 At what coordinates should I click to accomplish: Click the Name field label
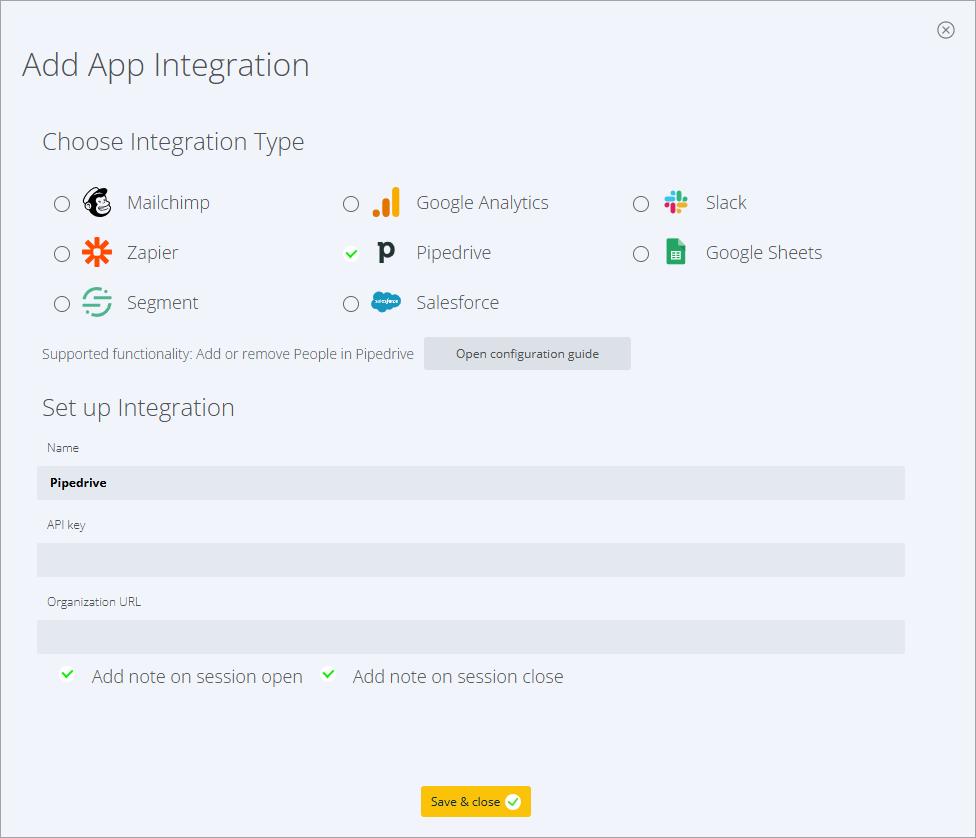[x=63, y=448]
